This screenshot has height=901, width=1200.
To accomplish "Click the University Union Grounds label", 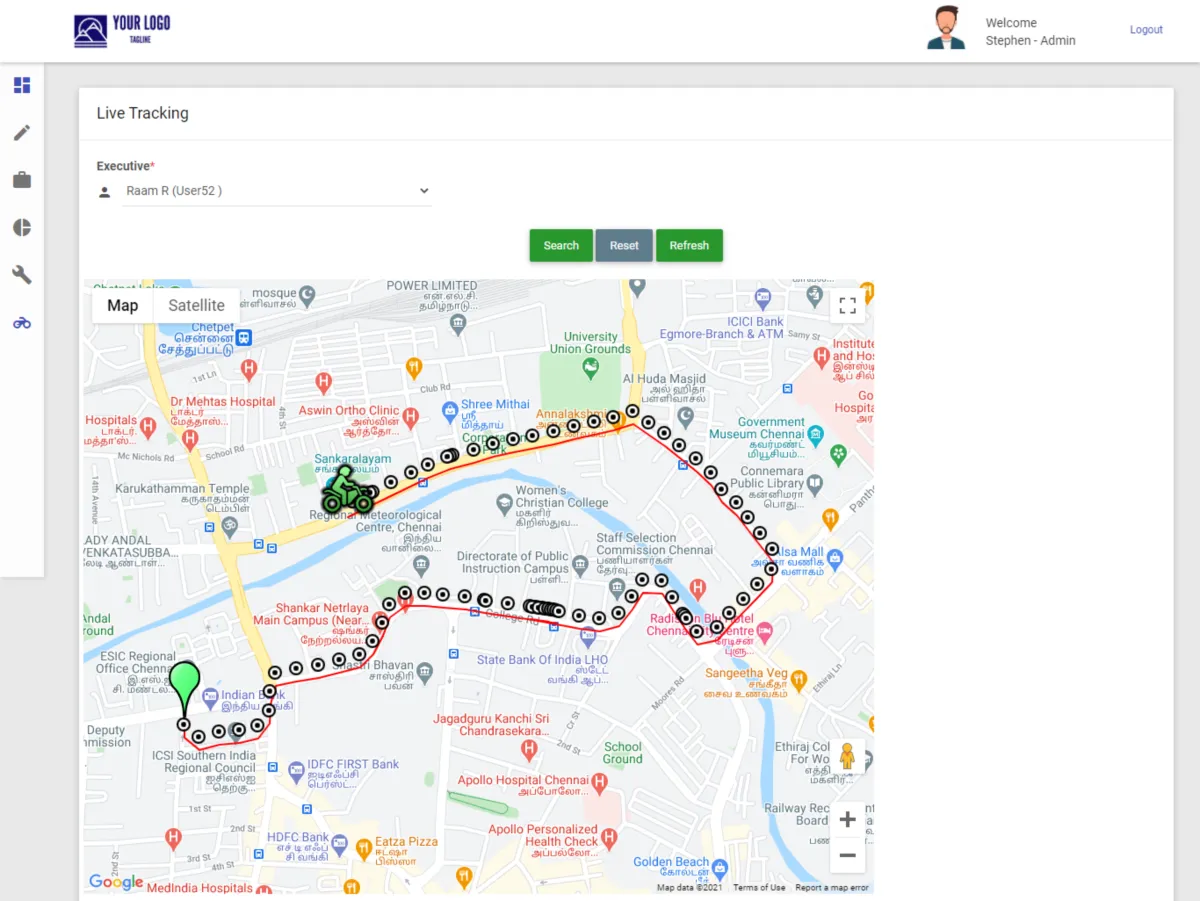I will point(590,343).
